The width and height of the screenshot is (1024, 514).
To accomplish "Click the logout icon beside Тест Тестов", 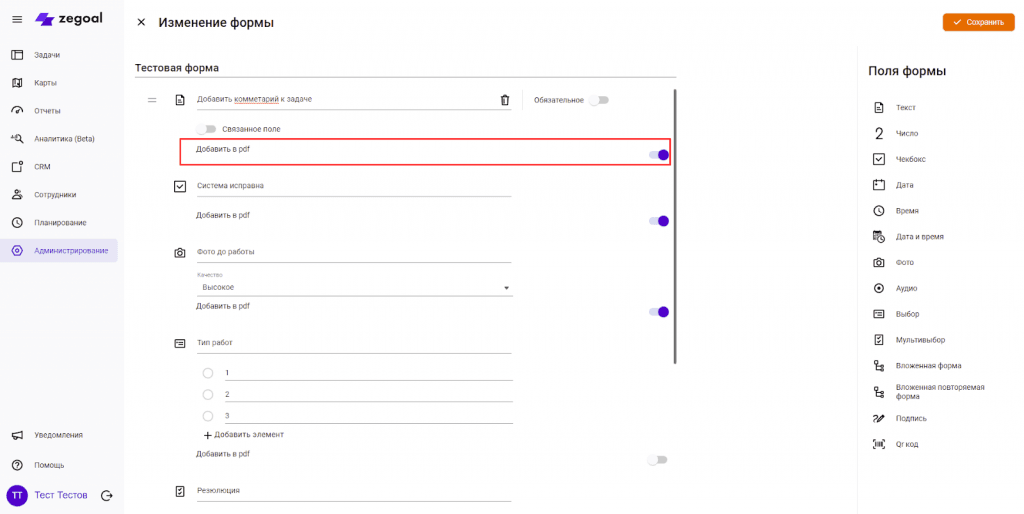I will pos(107,495).
